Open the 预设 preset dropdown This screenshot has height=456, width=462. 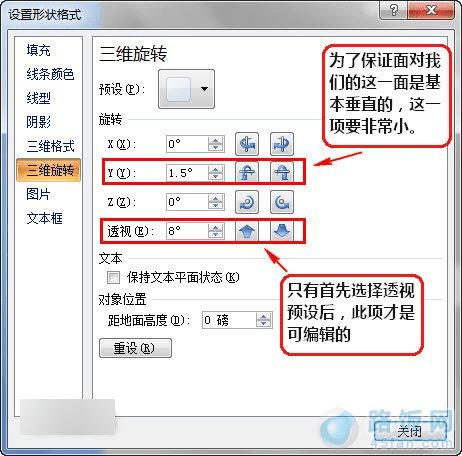[x=186, y=89]
